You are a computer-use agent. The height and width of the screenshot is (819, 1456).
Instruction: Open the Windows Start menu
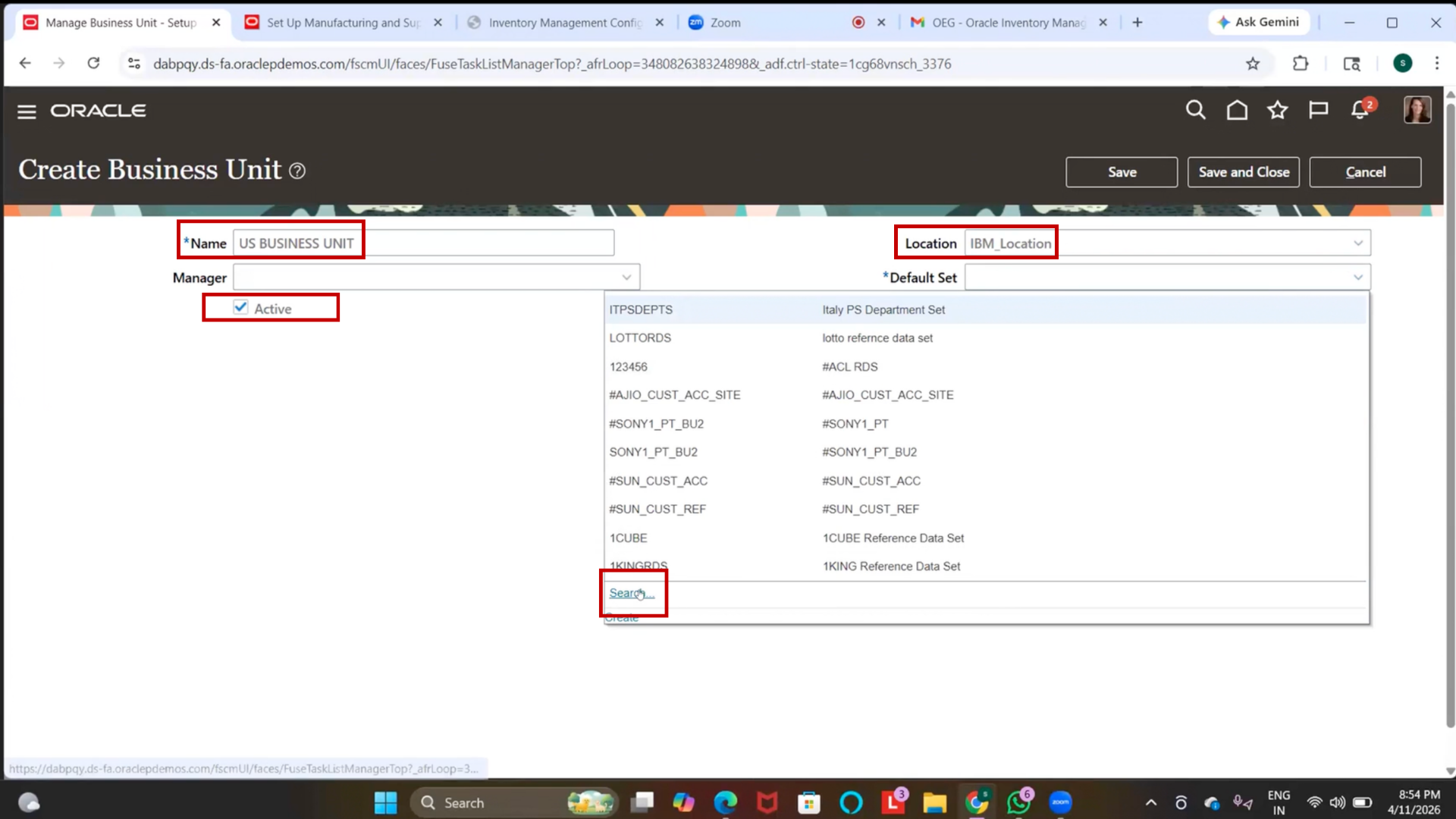(x=385, y=802)
